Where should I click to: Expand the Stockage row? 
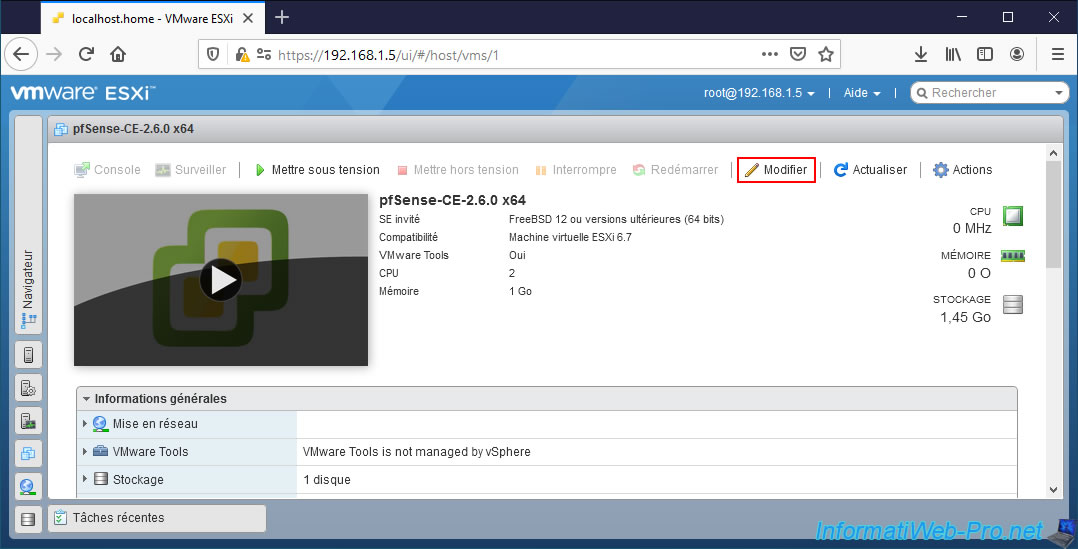click(85, 479)
